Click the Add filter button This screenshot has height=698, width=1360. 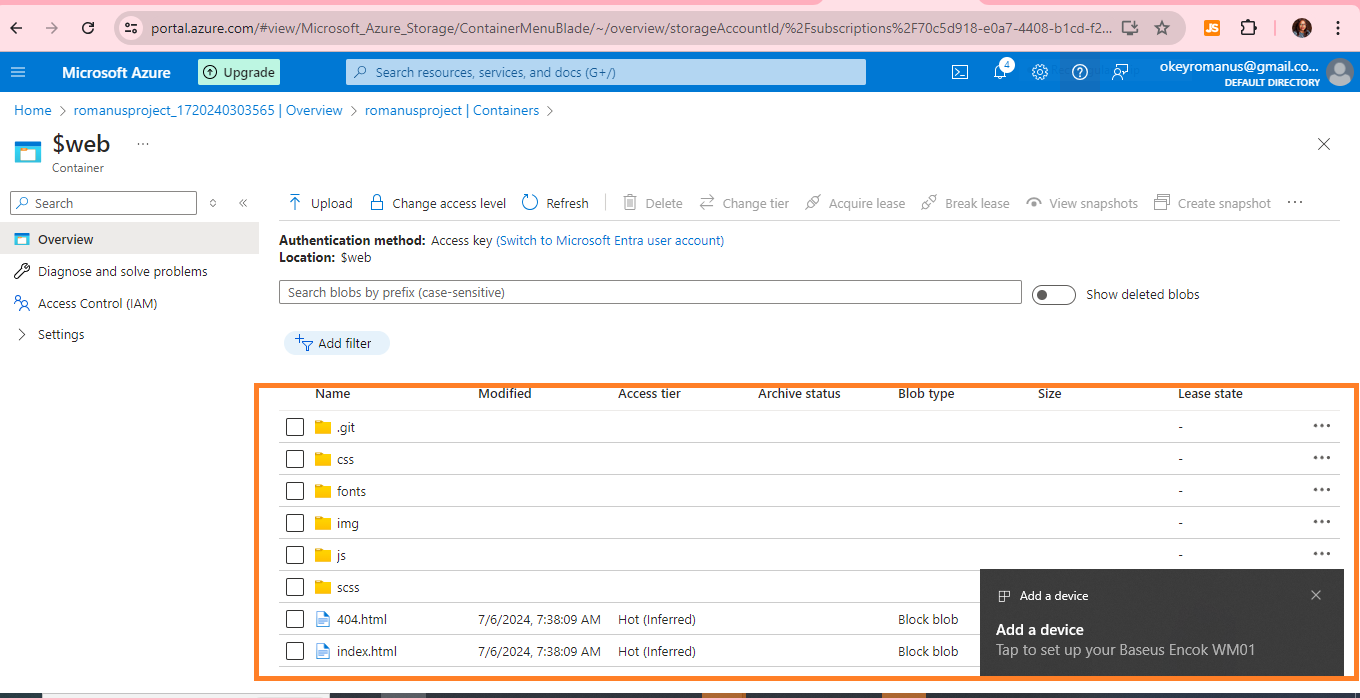click(337, 343)
